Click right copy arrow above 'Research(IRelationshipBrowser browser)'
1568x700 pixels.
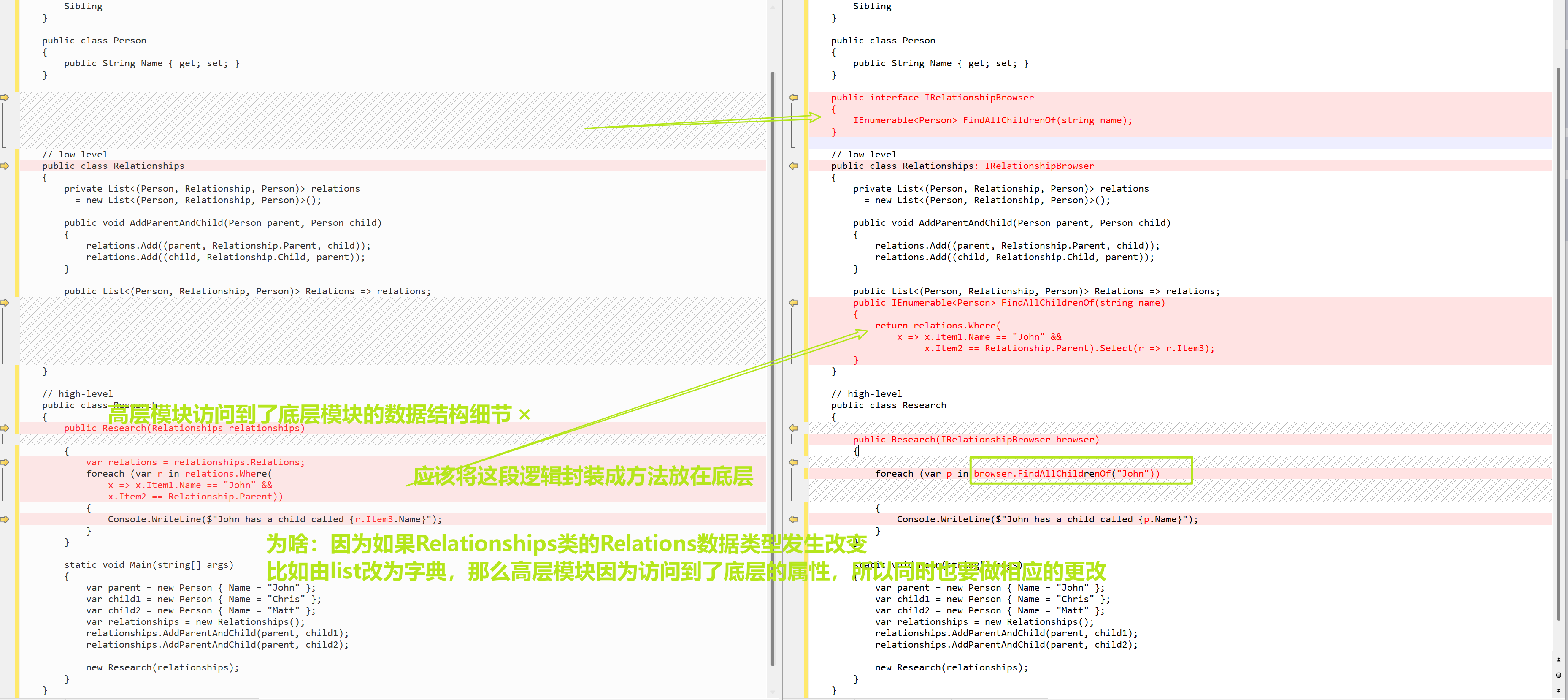[794, 428]
